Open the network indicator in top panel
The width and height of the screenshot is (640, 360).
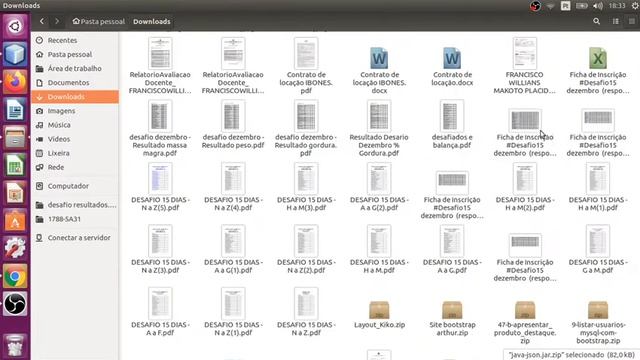551,6
